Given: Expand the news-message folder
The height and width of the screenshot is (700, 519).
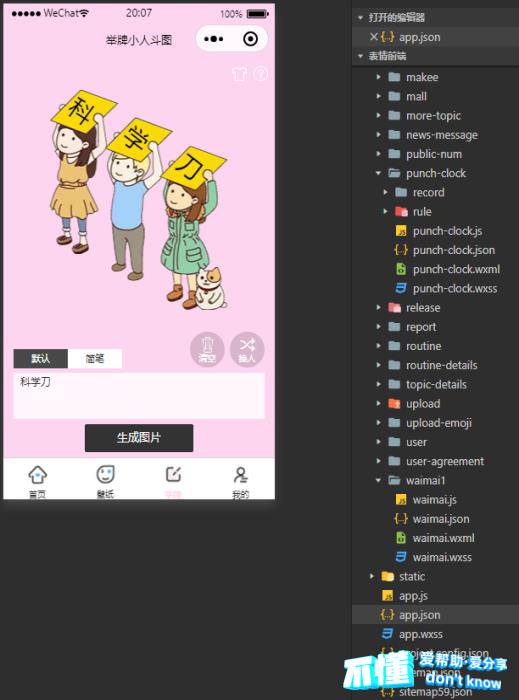Looking at the screenshot, I should (378, 135).
